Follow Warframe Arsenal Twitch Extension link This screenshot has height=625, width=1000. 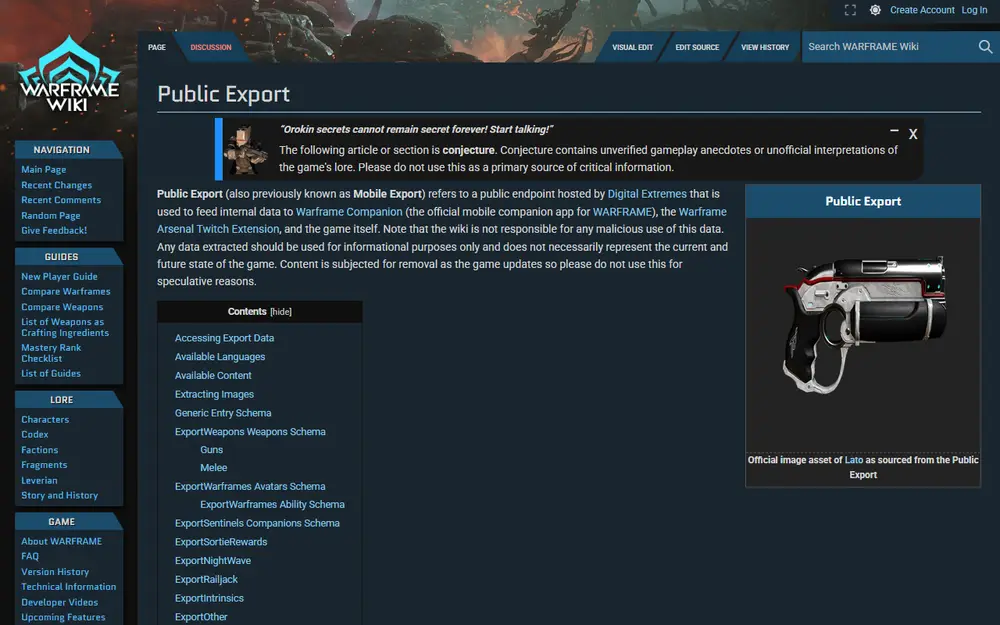click(218, 229)
